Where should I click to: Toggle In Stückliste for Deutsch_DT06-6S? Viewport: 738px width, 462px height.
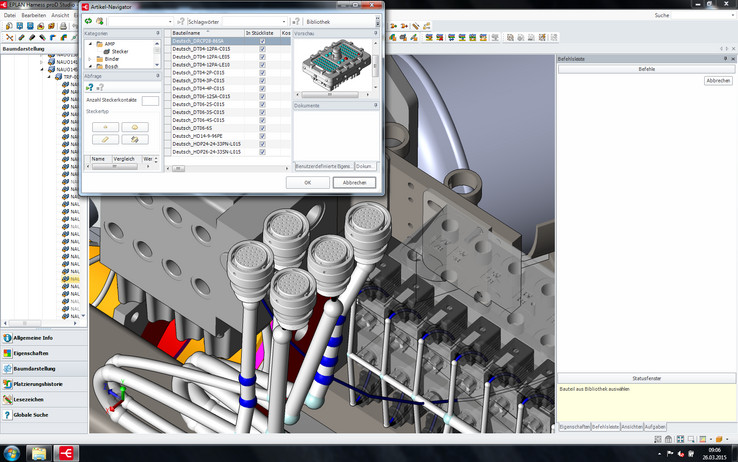262,128
